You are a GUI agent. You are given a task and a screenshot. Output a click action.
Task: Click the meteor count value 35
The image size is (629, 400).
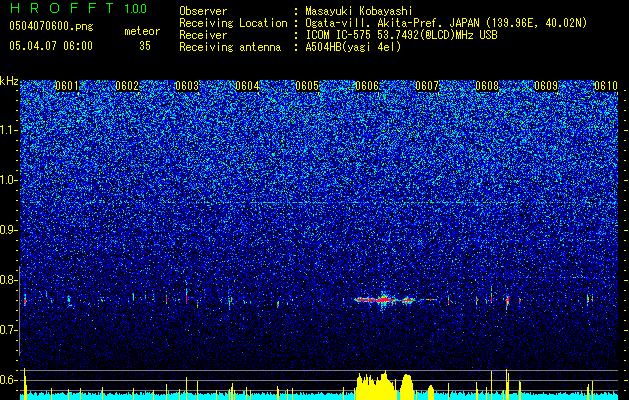pos(145,46)
